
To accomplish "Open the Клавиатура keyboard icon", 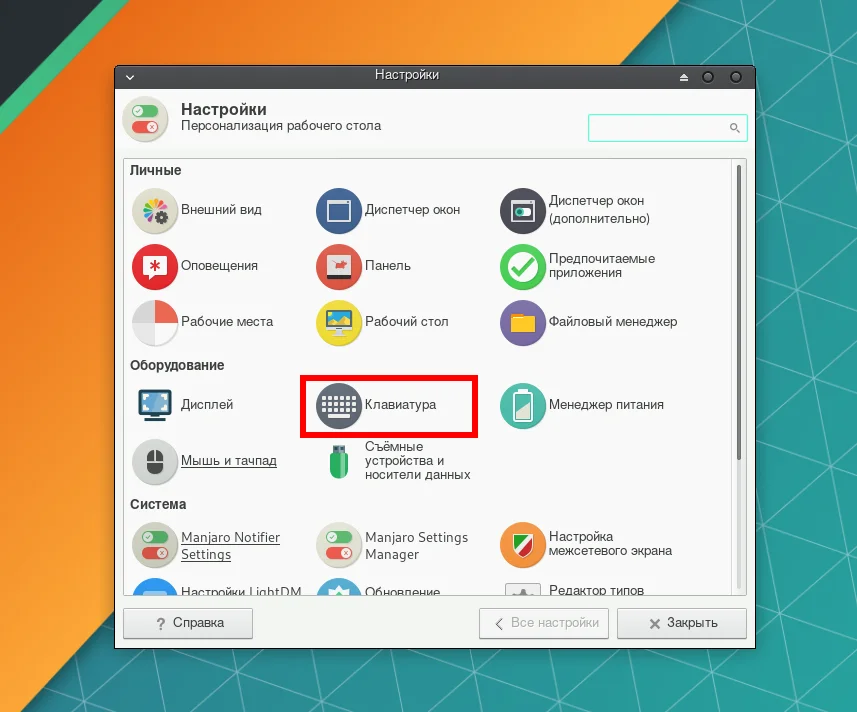I will coord(339,405).
